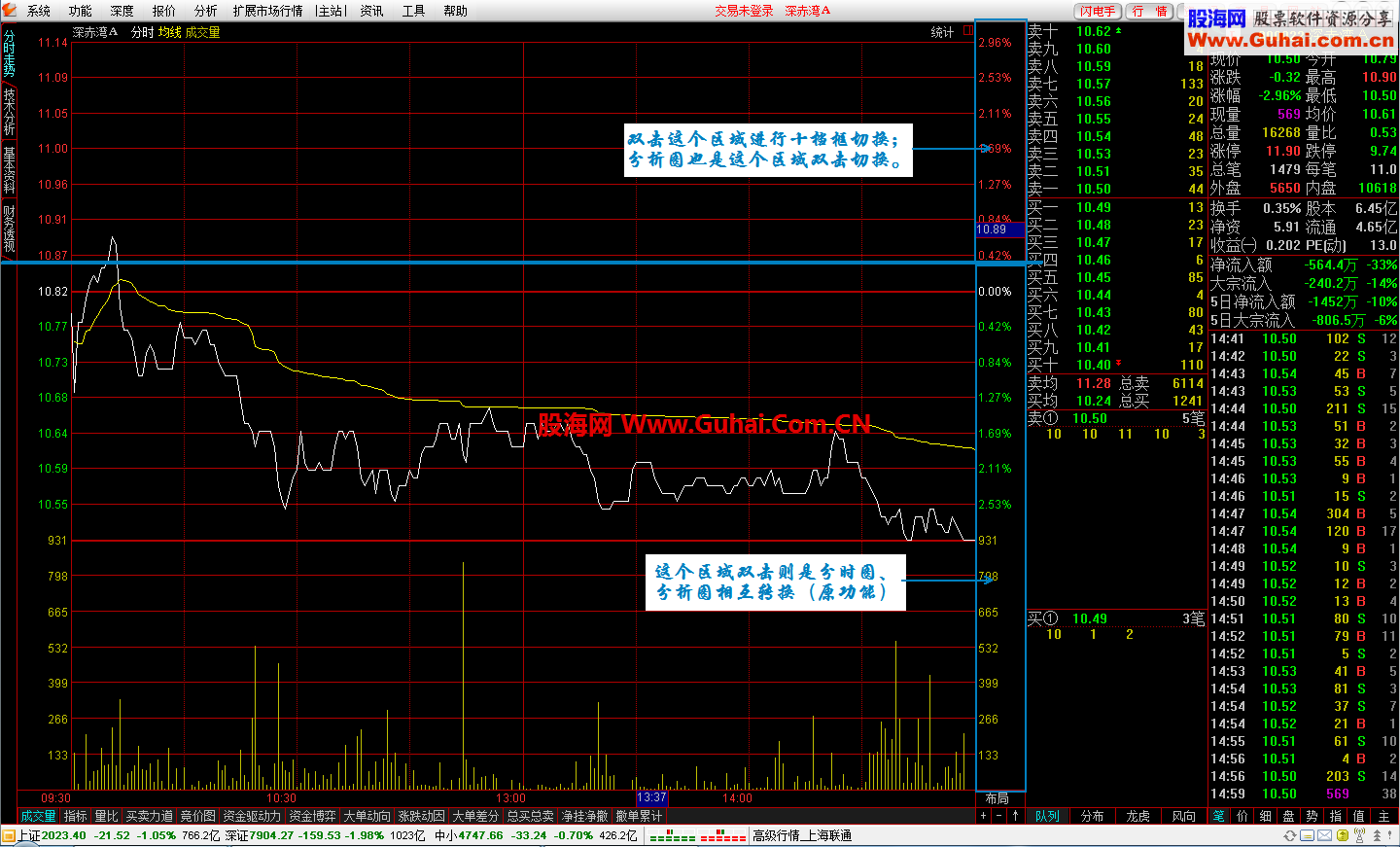Open the 报价 menu
This screenshot has height=847, width=1400.
click(164, 11)
